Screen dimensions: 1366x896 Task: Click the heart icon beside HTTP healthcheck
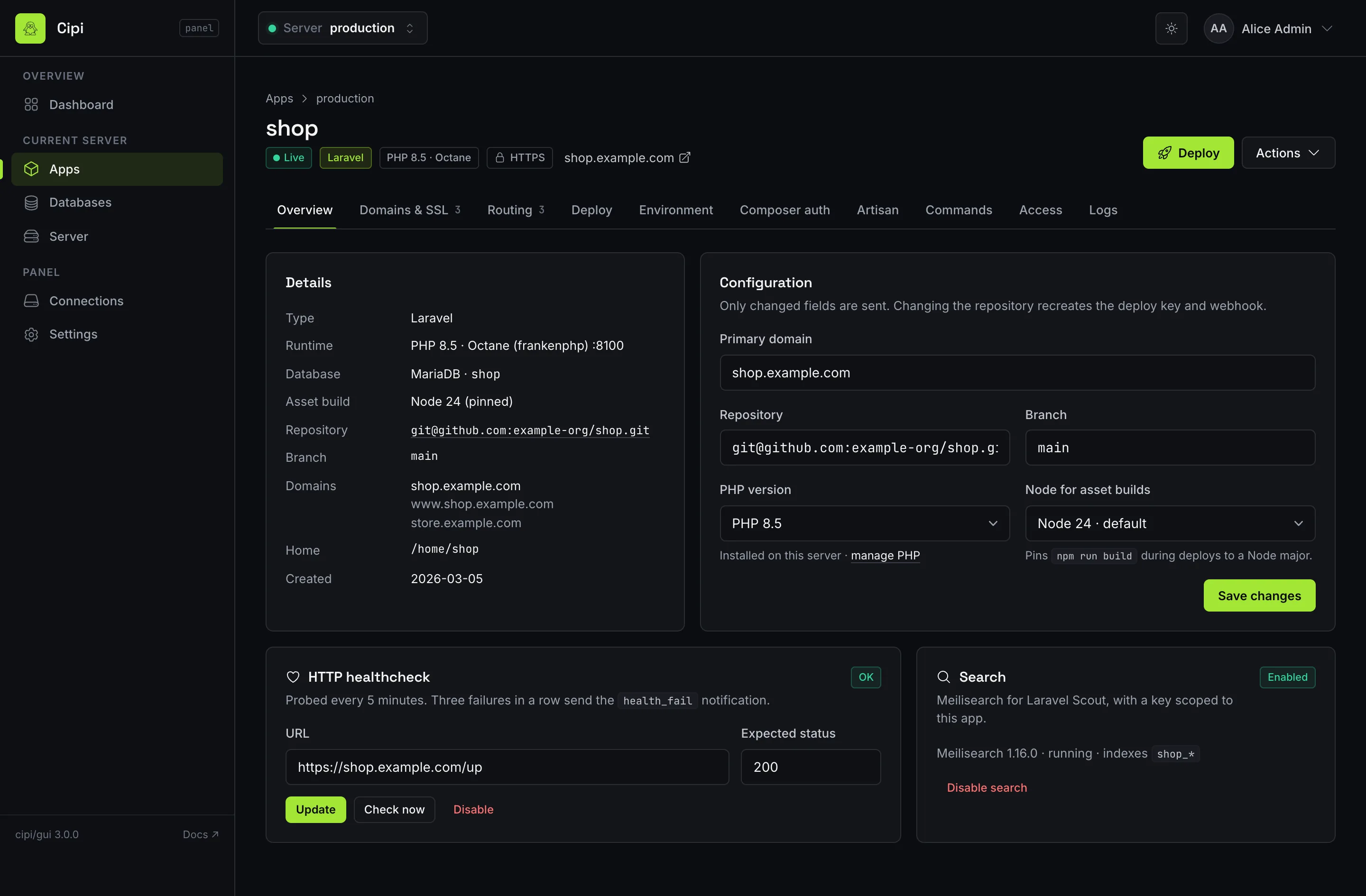(293, 677)
